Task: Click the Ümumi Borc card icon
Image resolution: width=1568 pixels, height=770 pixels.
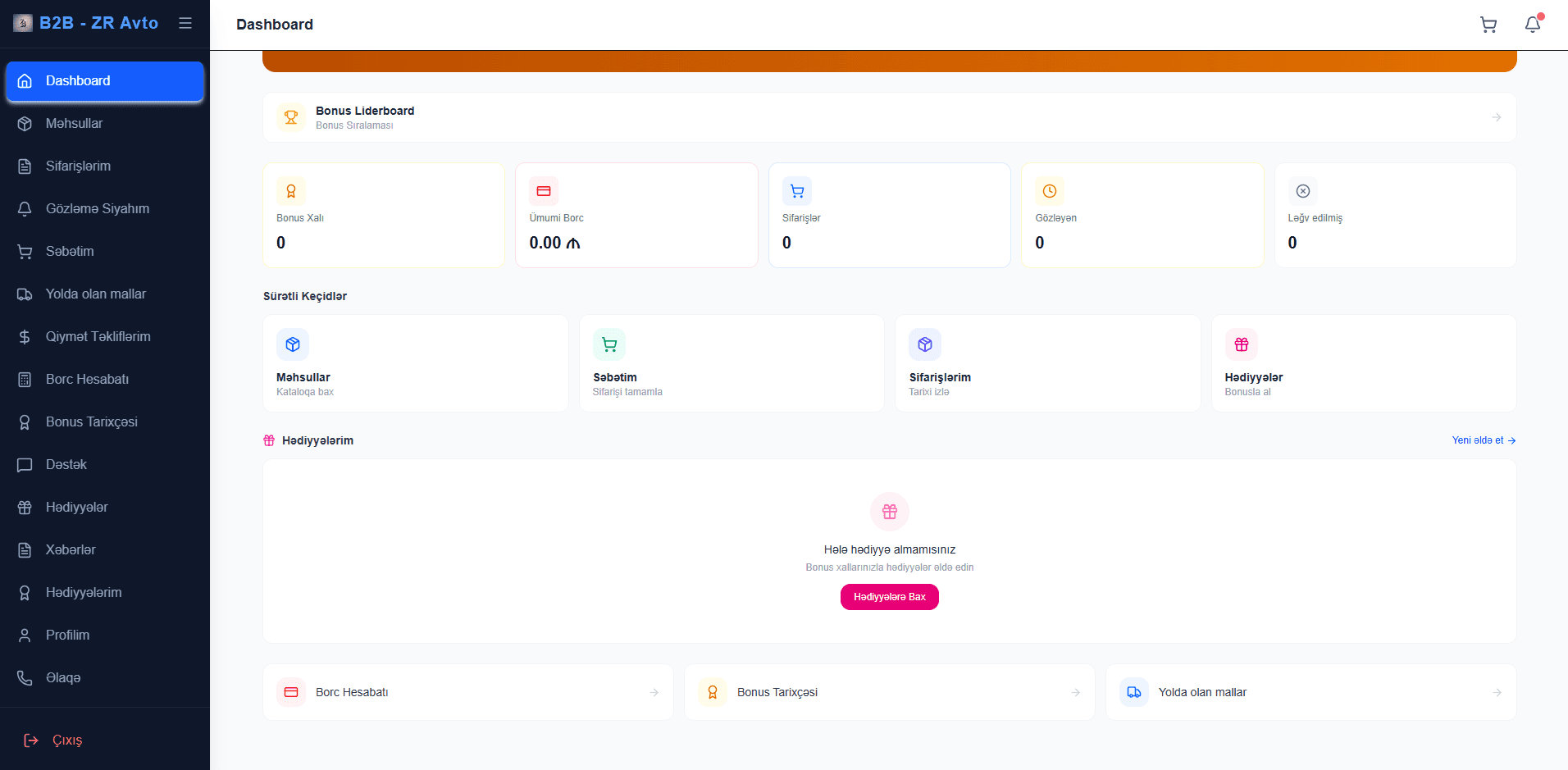Action: (x=544, y=191)
